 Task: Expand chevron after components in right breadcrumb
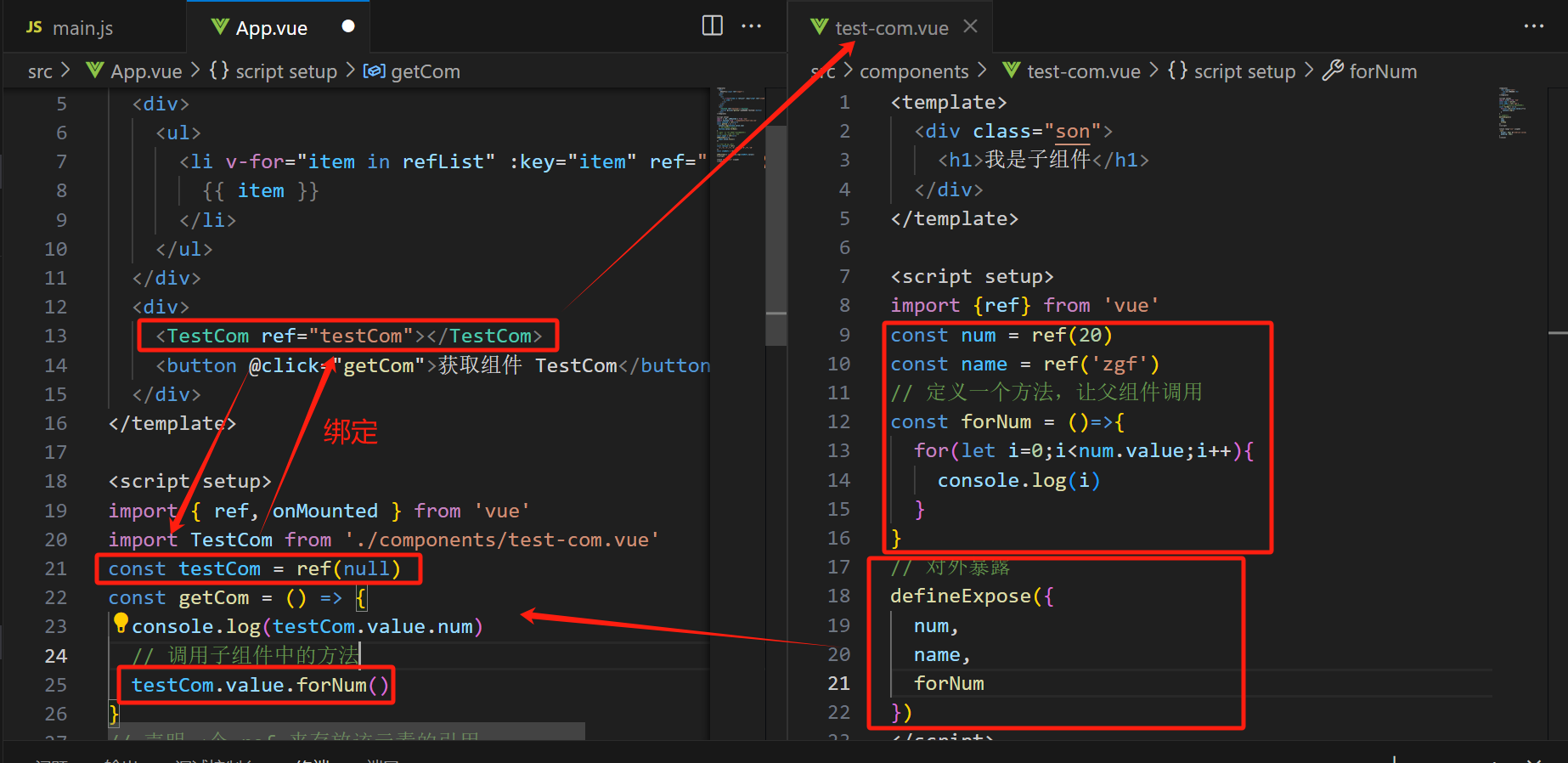(x=982, y=71)
